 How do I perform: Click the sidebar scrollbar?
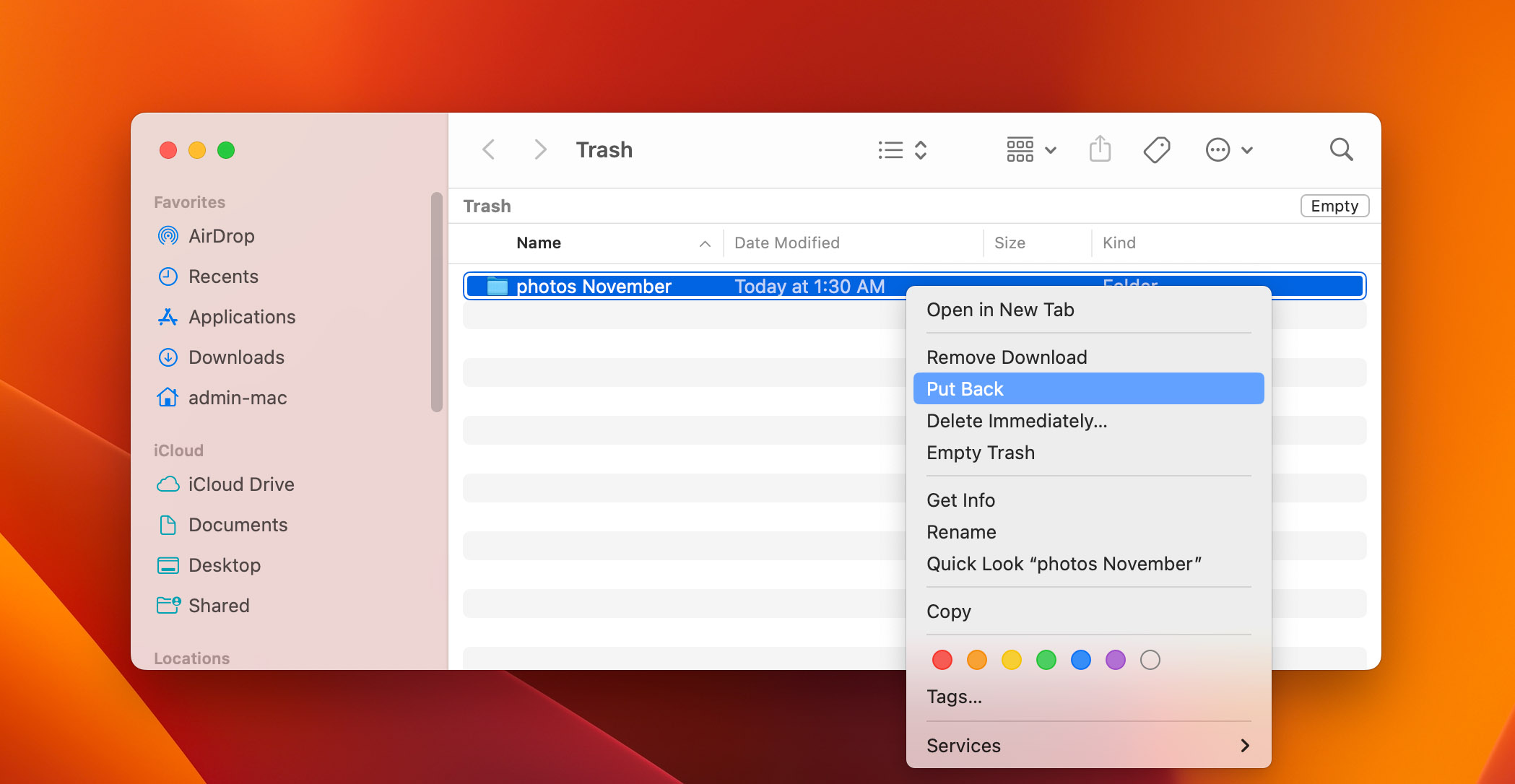click(x=436, y=302)
